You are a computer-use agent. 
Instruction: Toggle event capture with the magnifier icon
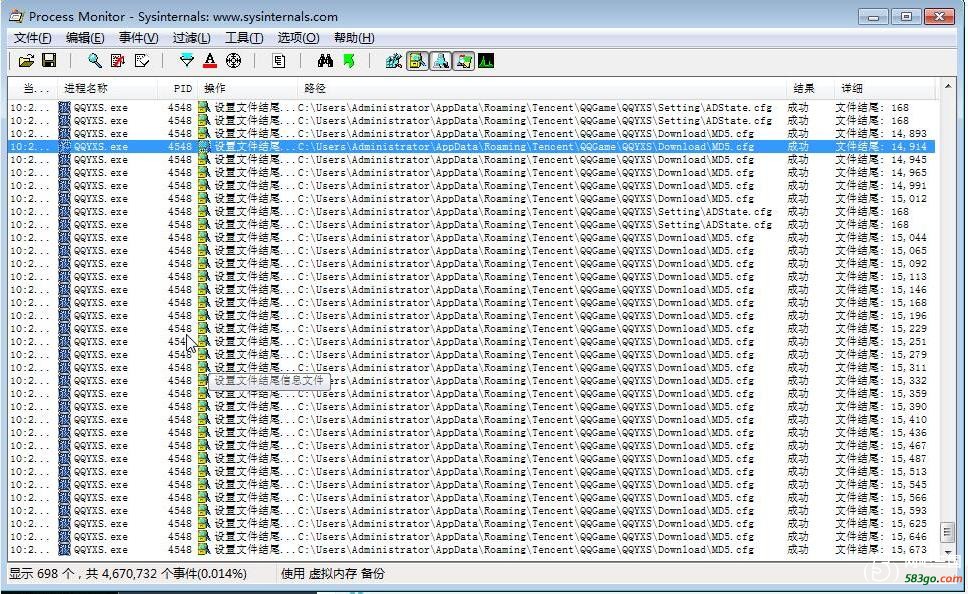tap(94, 61)
